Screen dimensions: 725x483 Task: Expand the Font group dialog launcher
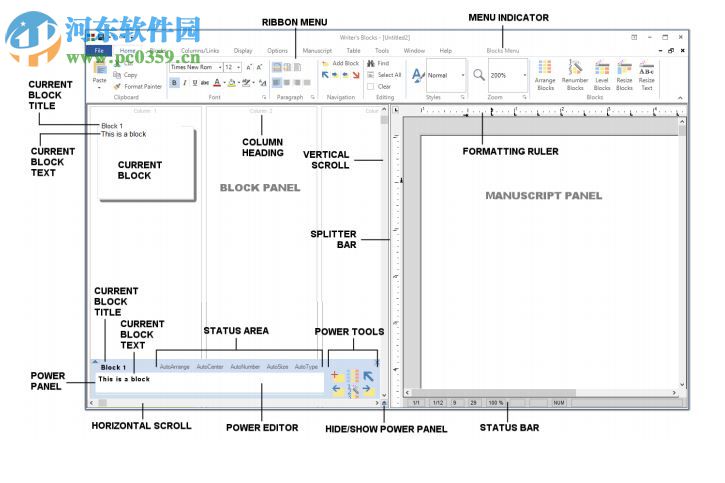(x=264, y=98)
